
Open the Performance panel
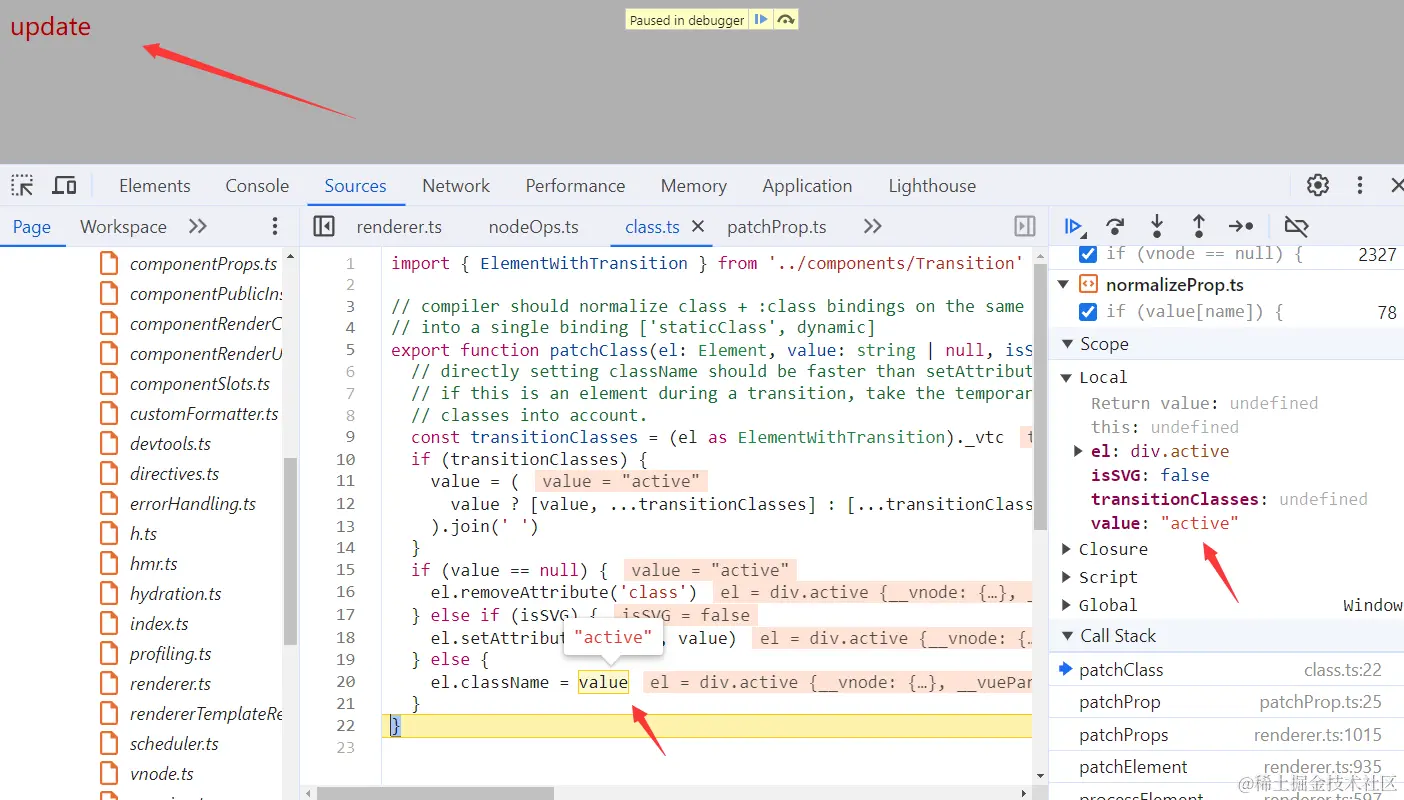point(575,186)
